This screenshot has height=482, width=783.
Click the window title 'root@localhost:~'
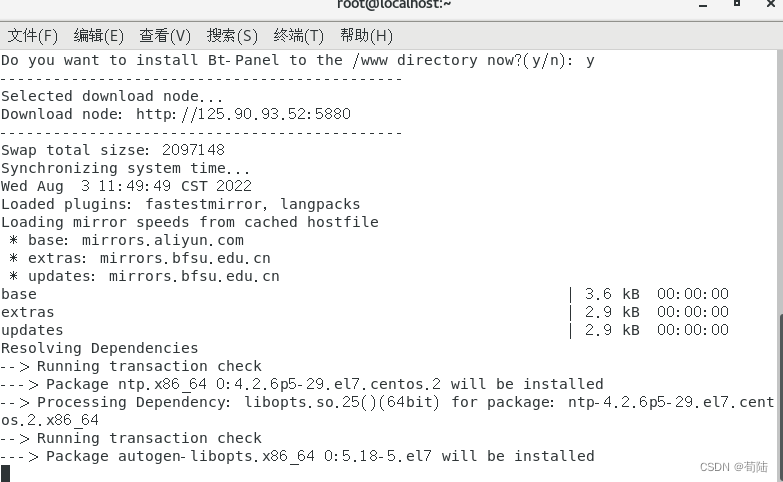click(394, 4)
